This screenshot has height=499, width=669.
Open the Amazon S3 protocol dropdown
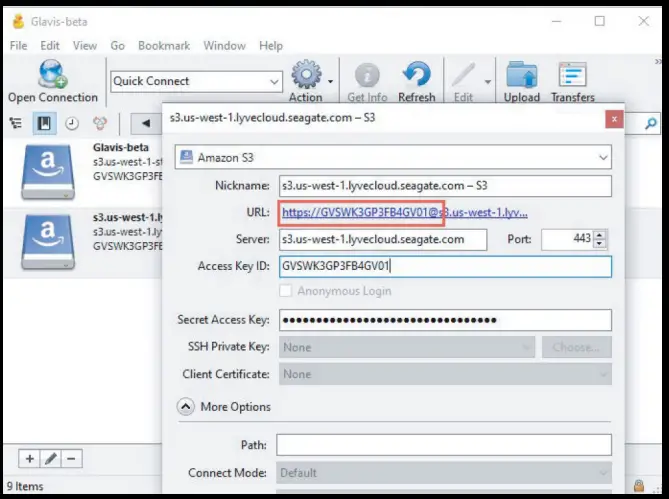coord(393,157)
